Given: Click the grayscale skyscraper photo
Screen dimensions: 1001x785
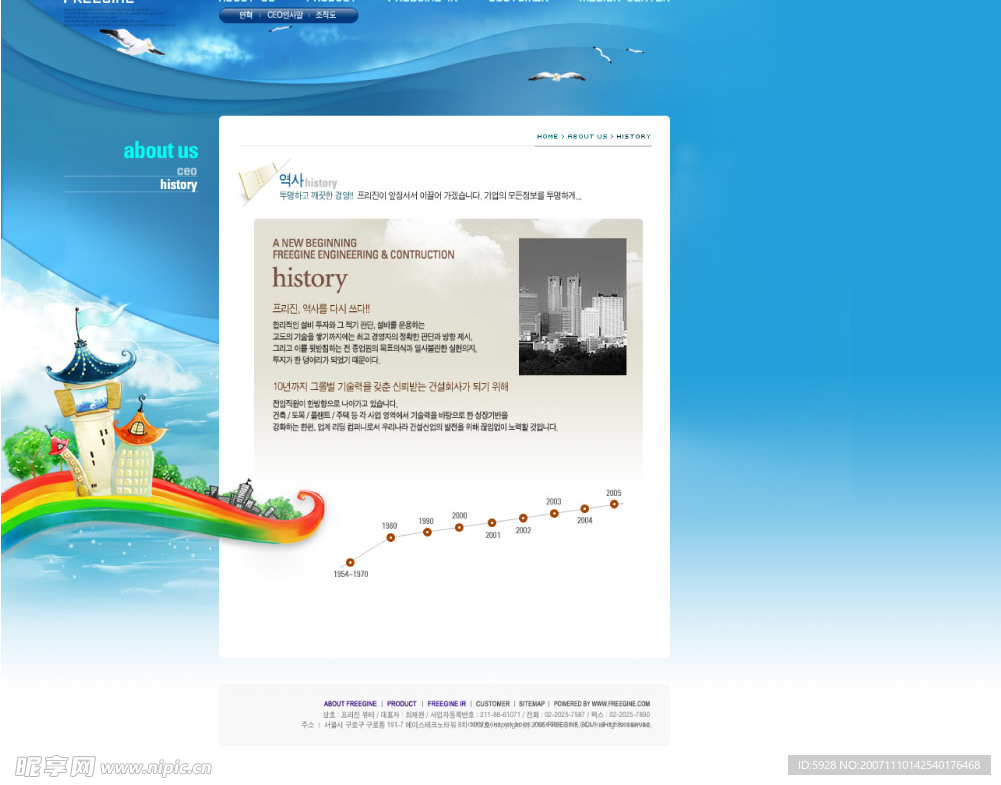Looking at the screenshot, I should coord(573,306).
